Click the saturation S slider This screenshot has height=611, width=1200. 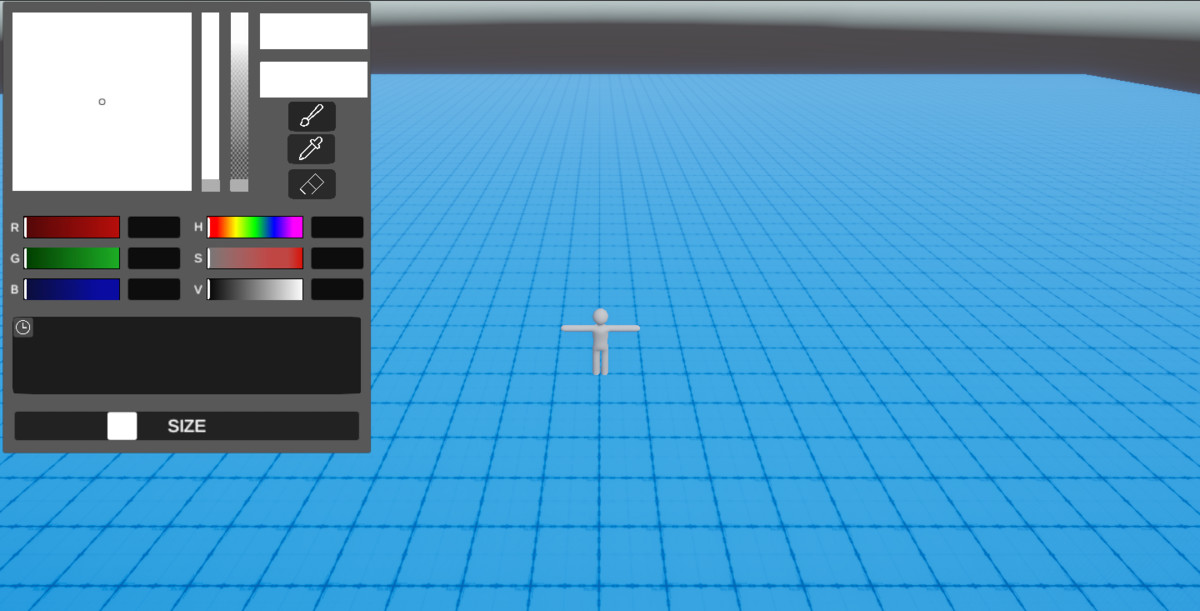pyautogui.click(x=255, y=258)
